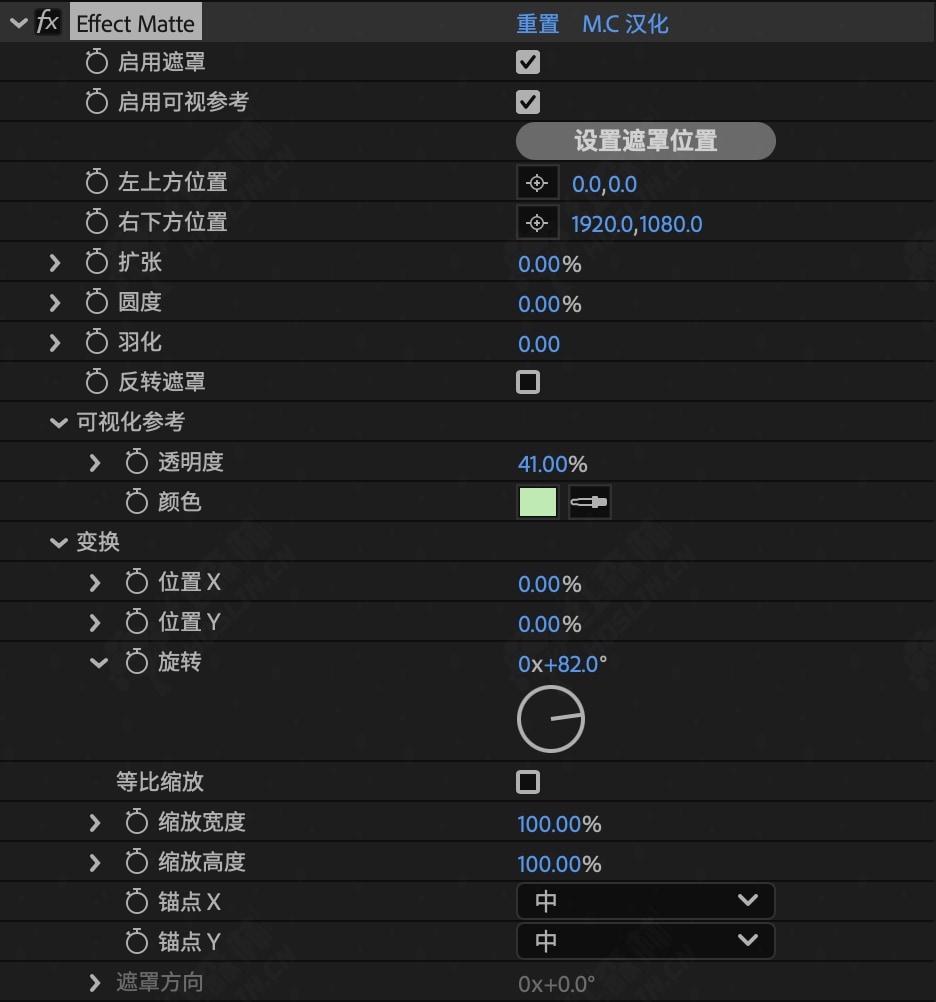This screenshot has height=1002, width=936.
Task: Toggle stopwatch for 圆度
Action: pyautogui.click(x=96, y=302)
